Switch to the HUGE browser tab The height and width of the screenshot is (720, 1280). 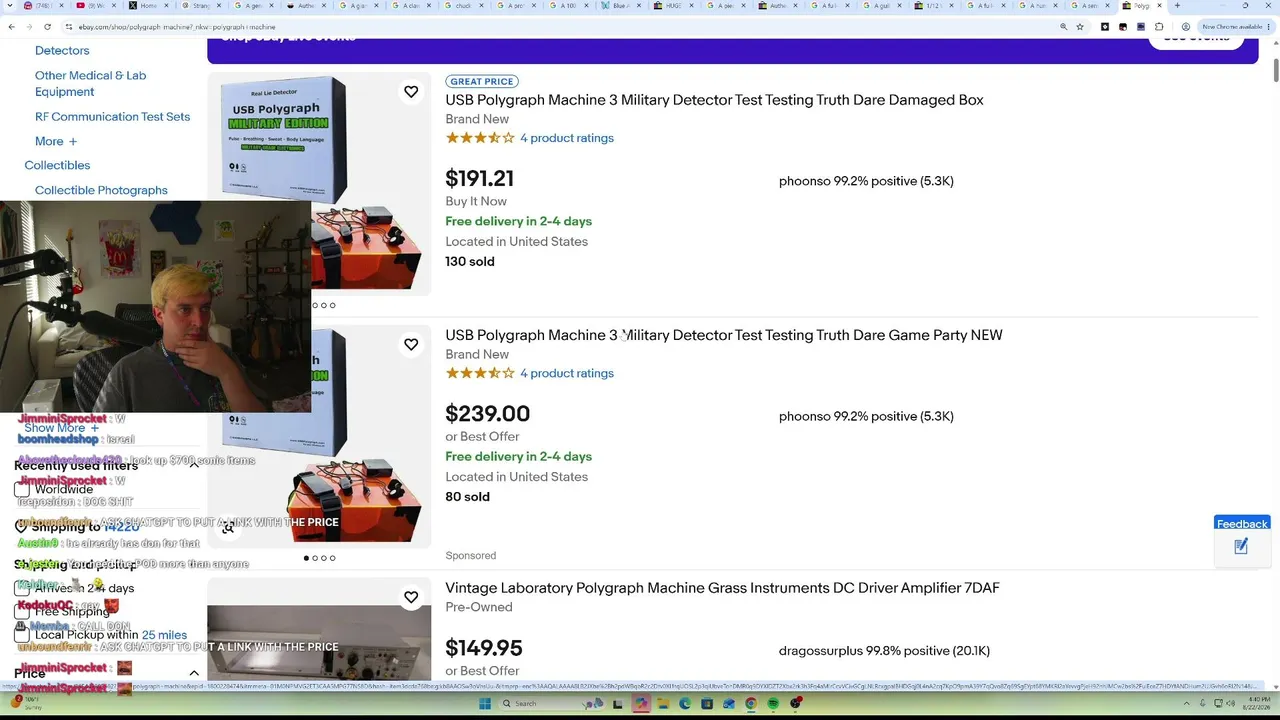pyautogui.click(x=674, y=6)
